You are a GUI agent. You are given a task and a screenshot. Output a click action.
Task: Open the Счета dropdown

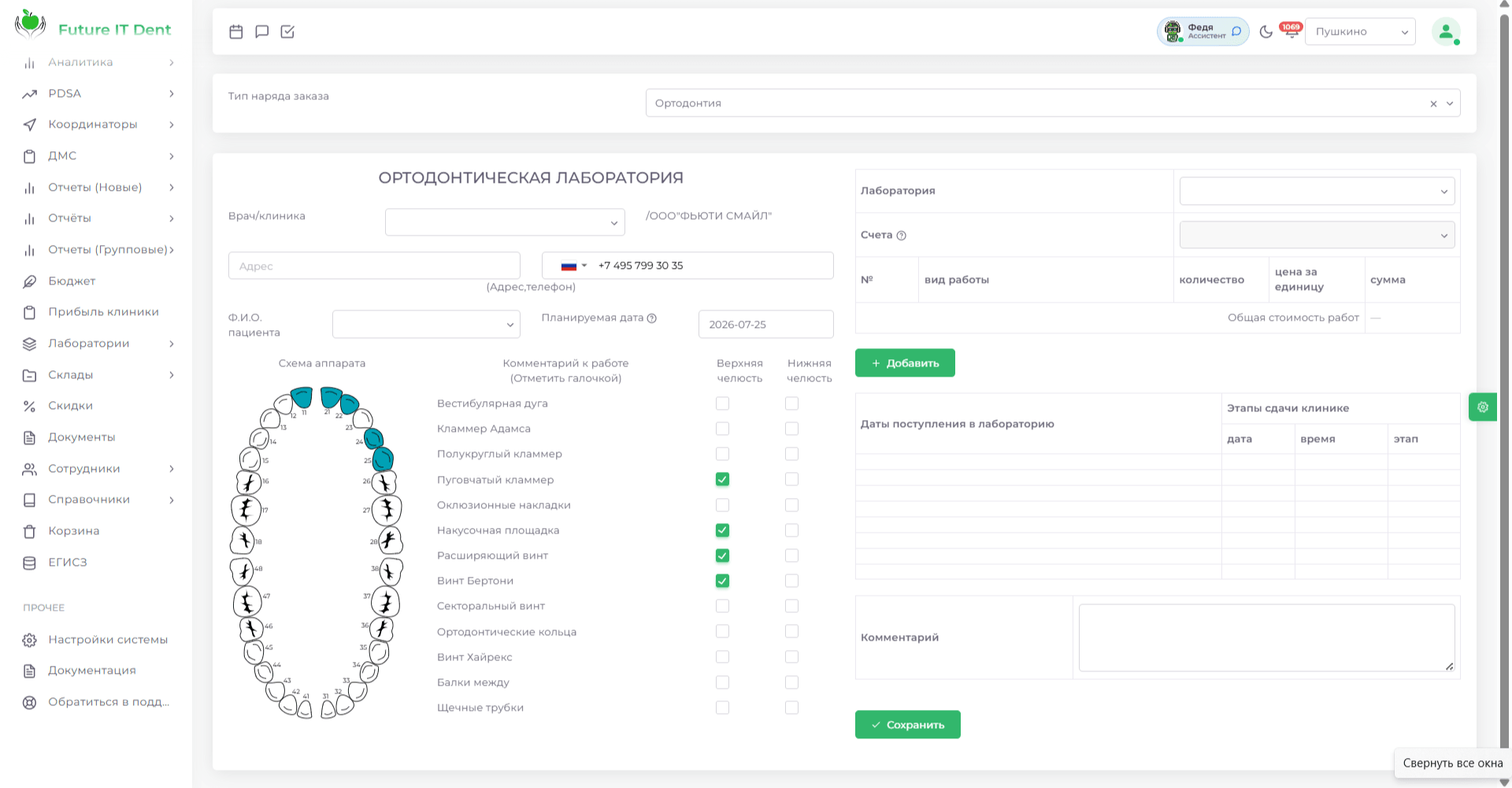pyautogui.click(x=1317, y=235)
